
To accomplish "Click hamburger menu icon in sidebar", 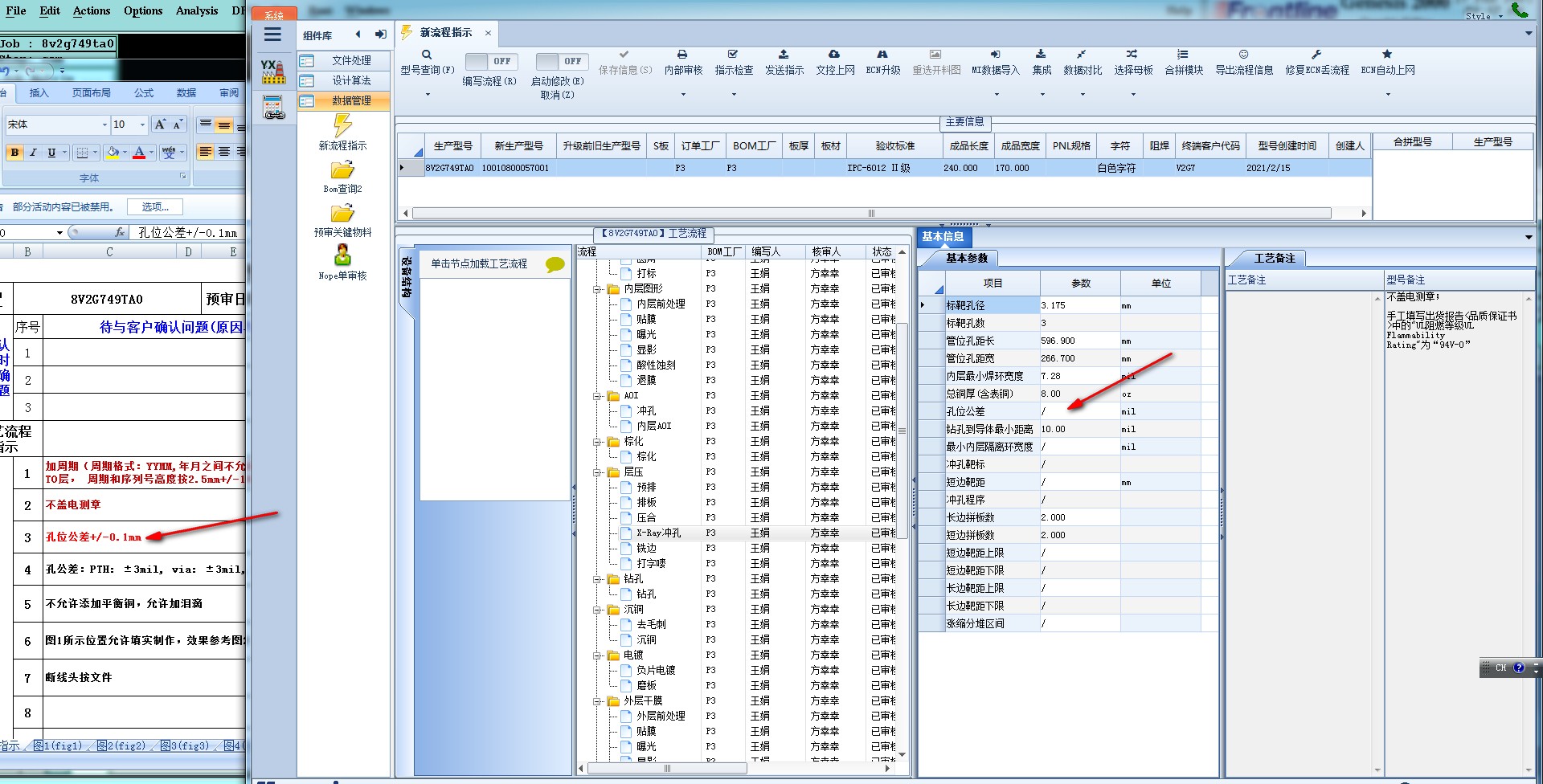I will pos(272,35).
